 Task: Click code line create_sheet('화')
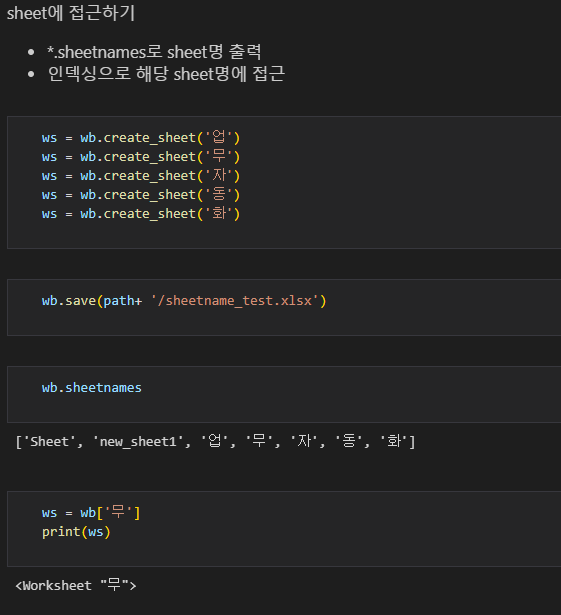pos(141,214)
